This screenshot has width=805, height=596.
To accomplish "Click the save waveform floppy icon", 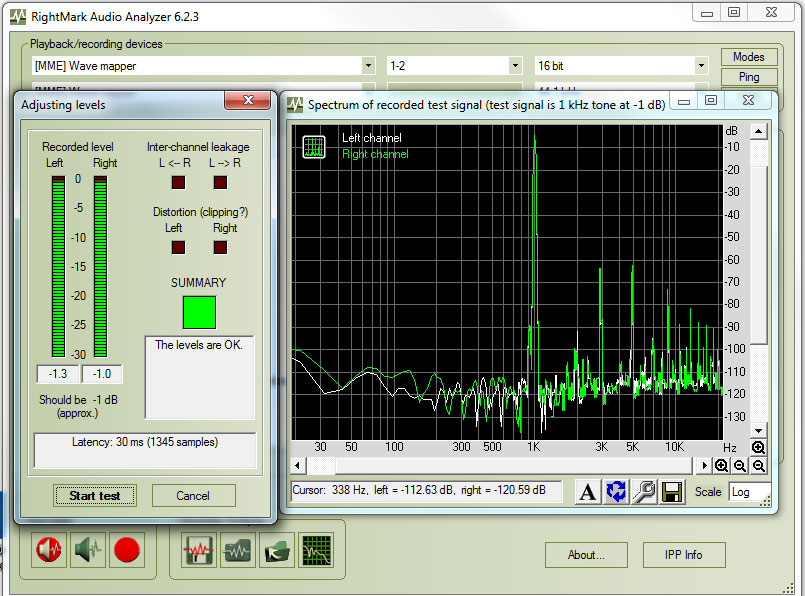I will pyautogui.click(x=199, y=550).
